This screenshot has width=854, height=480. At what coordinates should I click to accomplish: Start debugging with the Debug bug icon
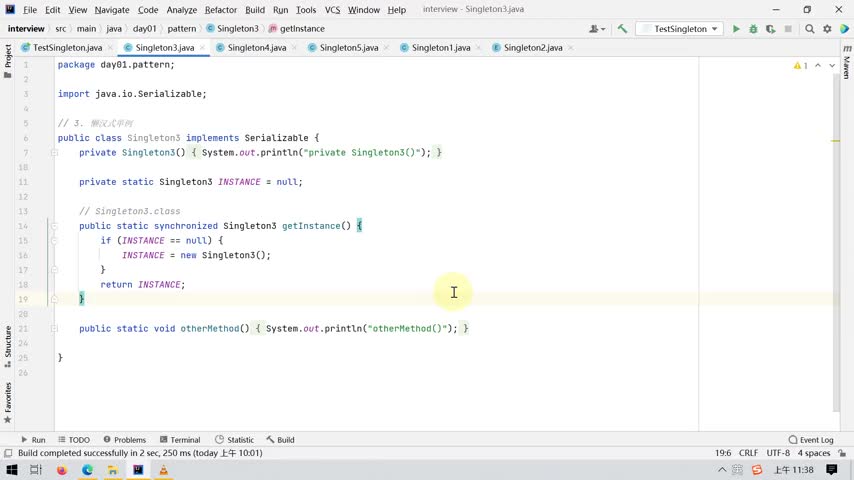point(753,29)
